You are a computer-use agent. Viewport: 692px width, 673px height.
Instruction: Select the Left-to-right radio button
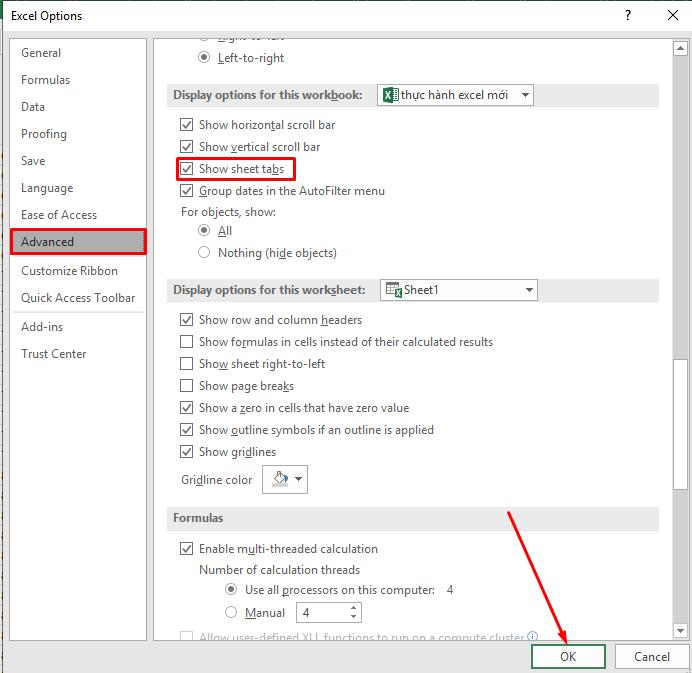pos(204,57)
